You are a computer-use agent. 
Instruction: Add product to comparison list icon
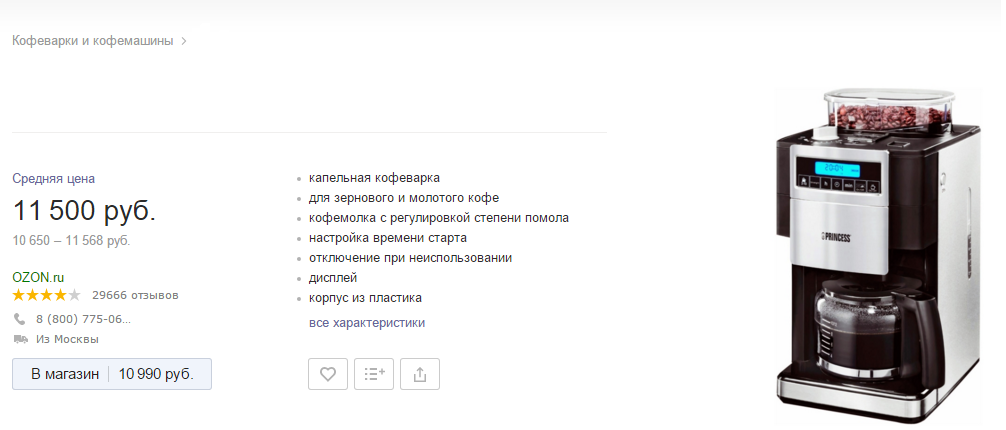tap(374, 374)
